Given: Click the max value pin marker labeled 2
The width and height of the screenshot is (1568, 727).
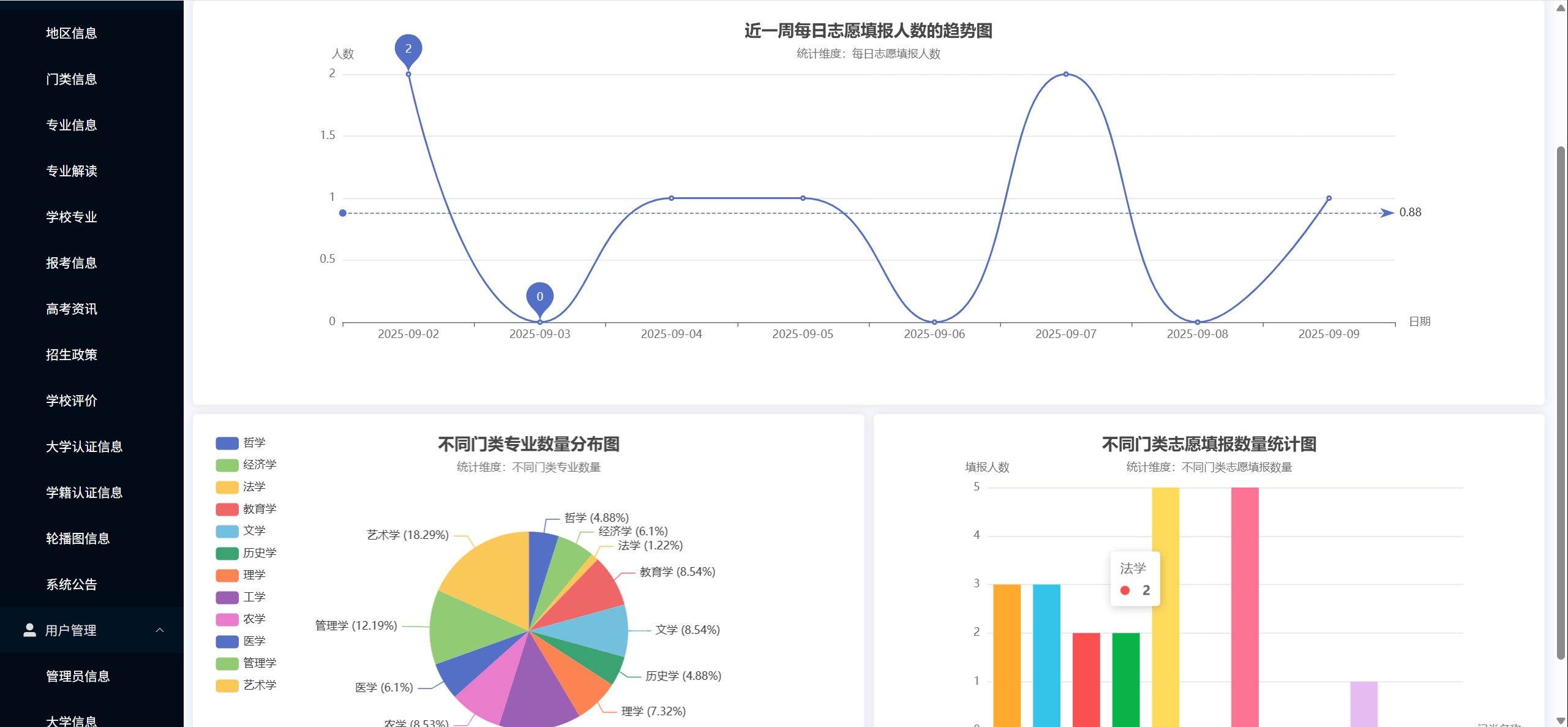Looking at the screenshot, I should (x=408, y=49).
